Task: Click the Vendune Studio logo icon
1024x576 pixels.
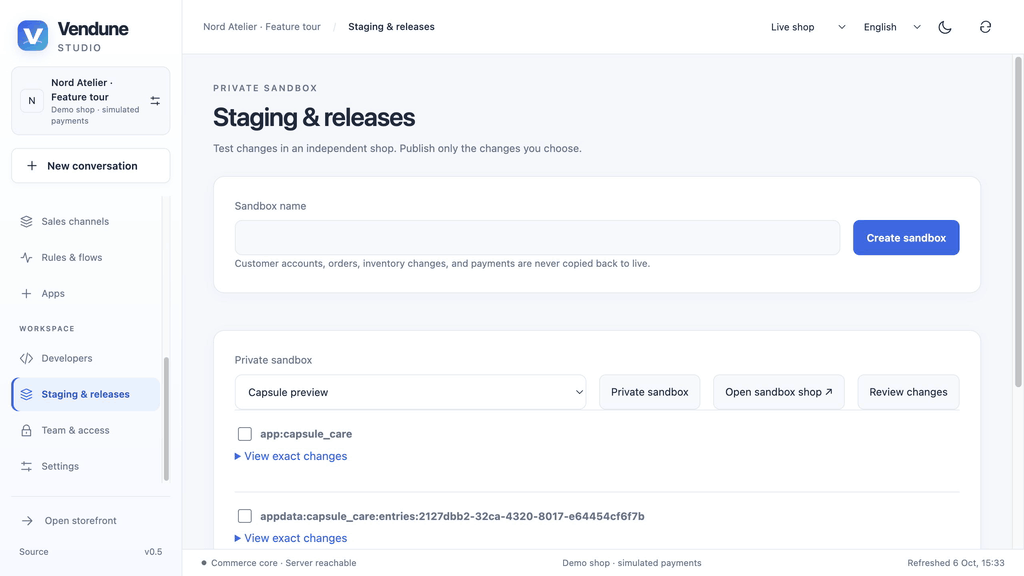Action: click(x=33, y=35)
